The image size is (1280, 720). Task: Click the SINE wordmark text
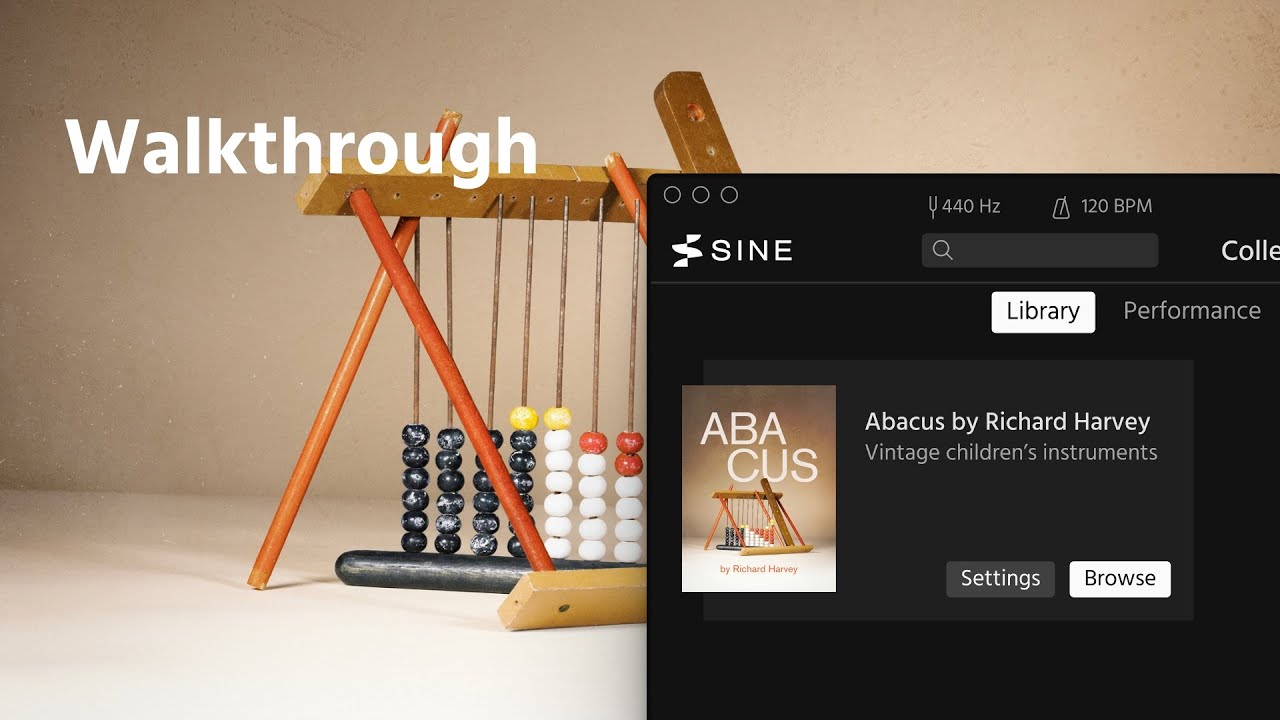tap(752, 250)
